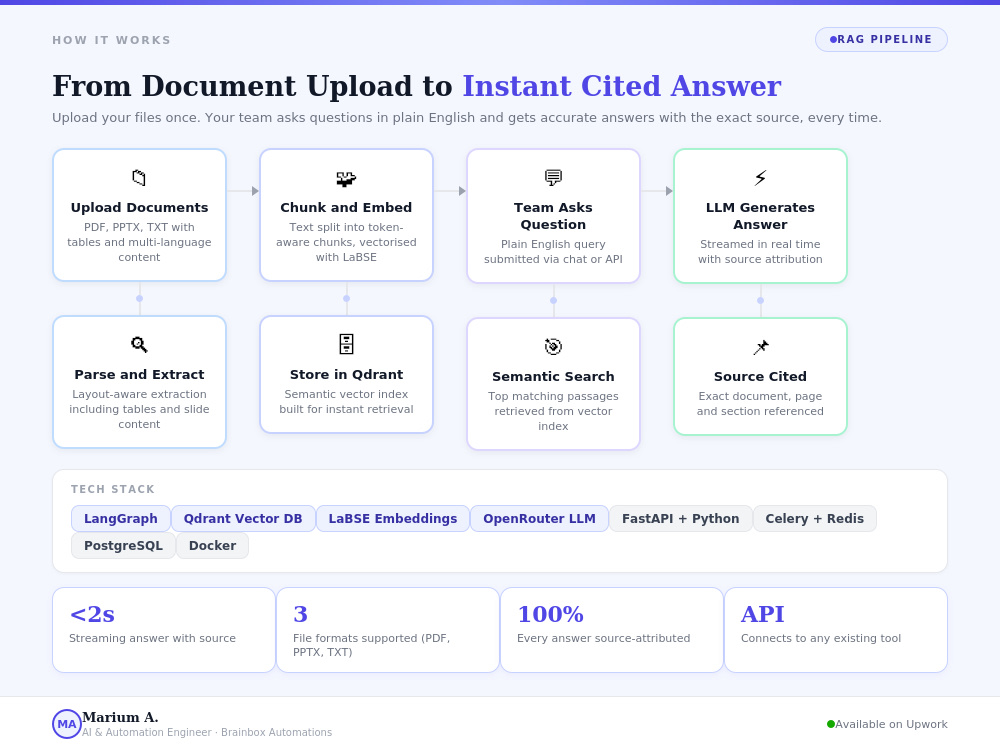
Task: Click 'AI & Automation Engineer · Brainbox Automations' text
Action: pyautogui.click(x=207, y=732)
